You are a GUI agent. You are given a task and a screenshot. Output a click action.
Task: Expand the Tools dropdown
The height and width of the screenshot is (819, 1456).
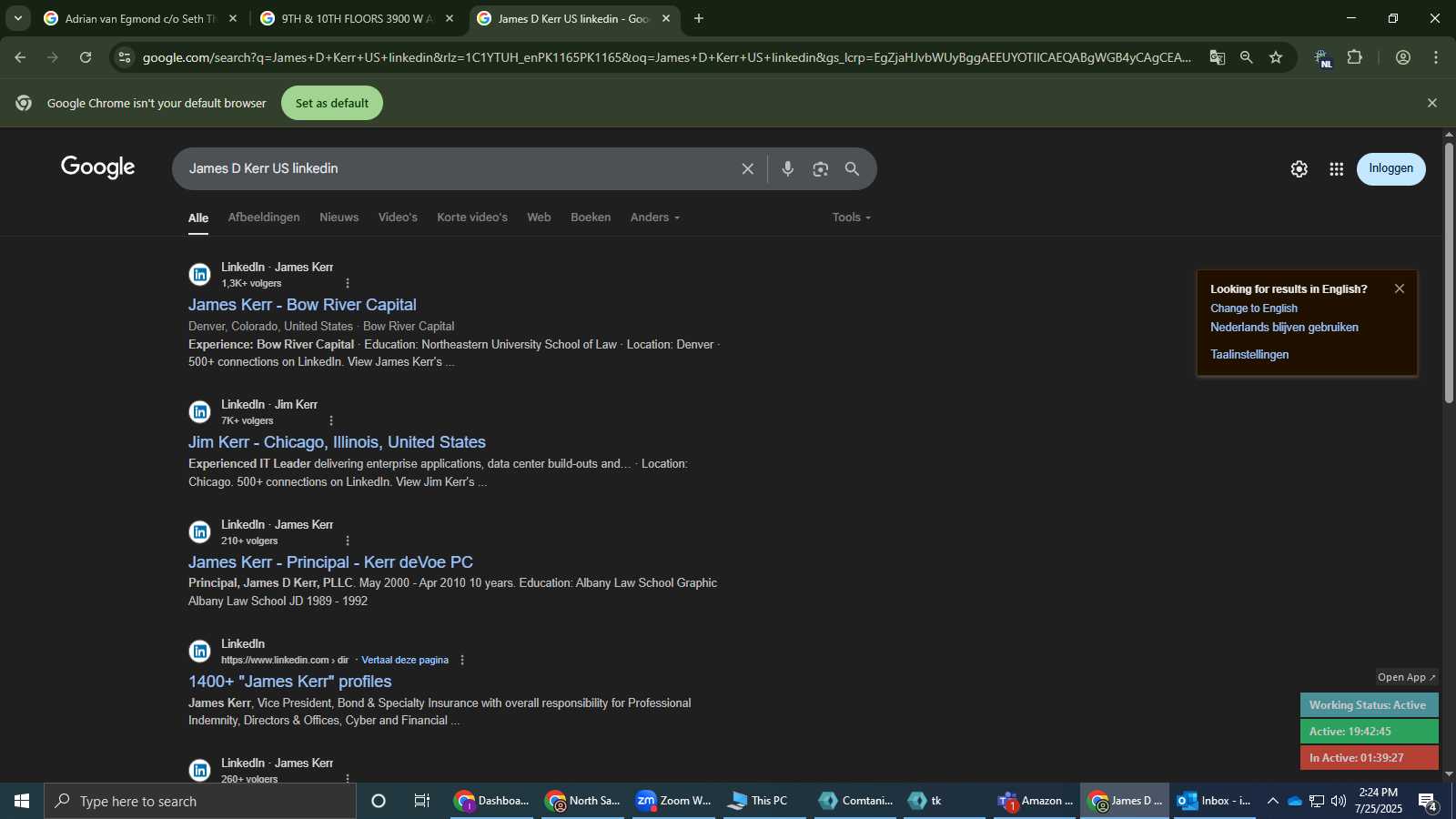(x=851, y=217)
